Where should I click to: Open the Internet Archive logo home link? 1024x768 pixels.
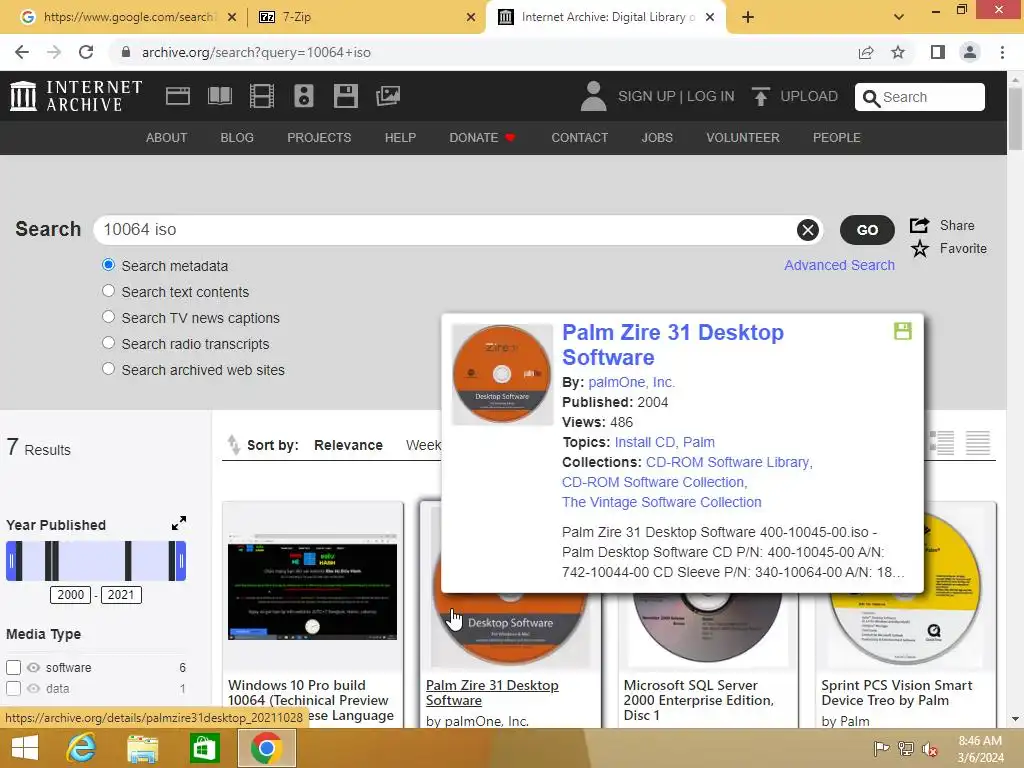coord(76,96)
